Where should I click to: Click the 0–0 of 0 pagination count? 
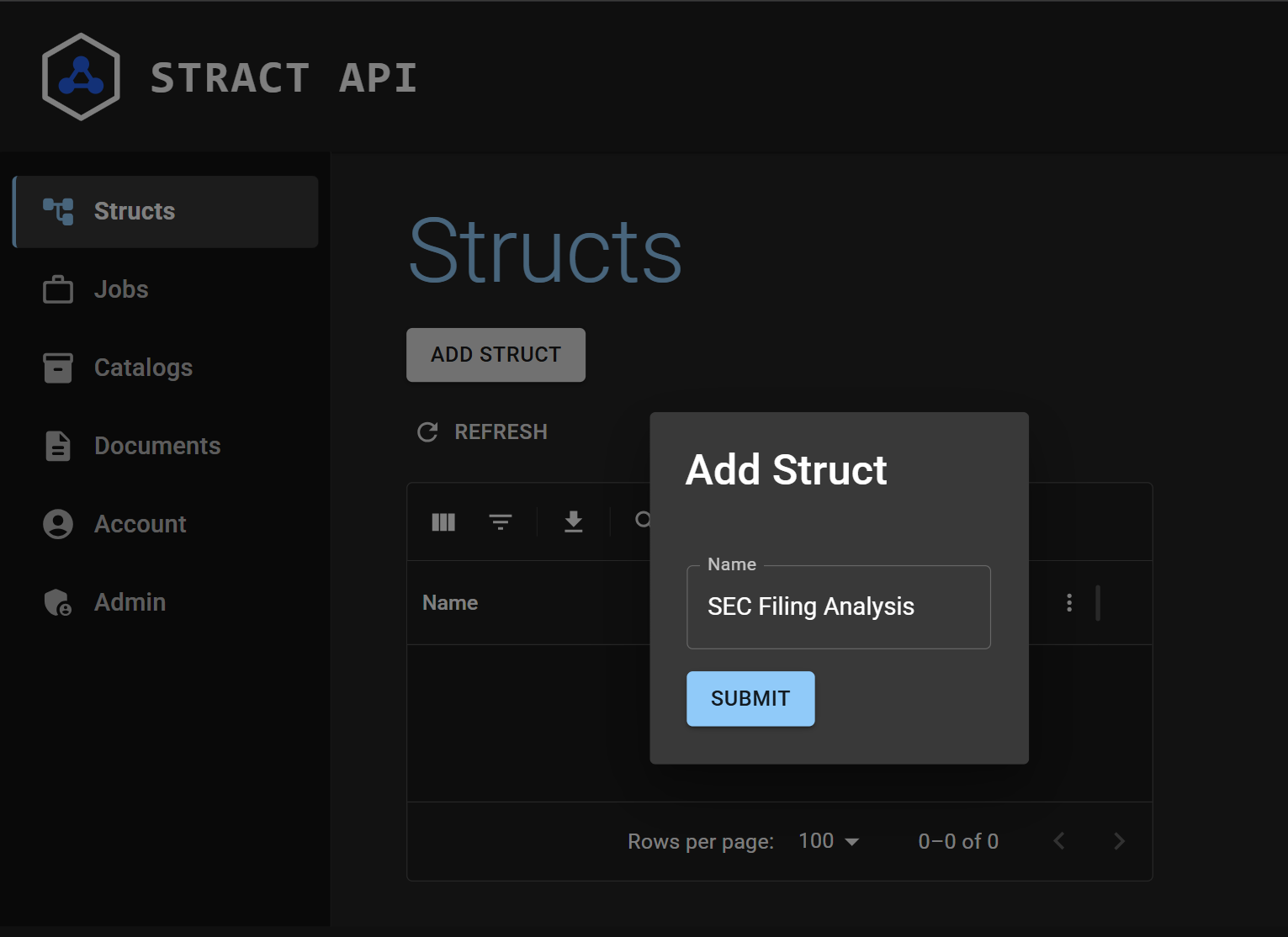tap(958, 841)
